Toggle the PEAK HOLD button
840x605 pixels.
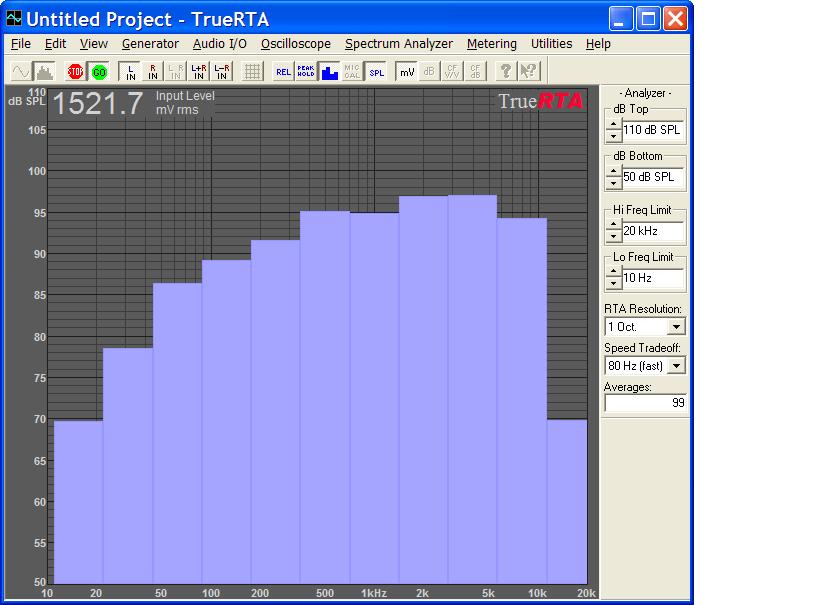(306, 71)
